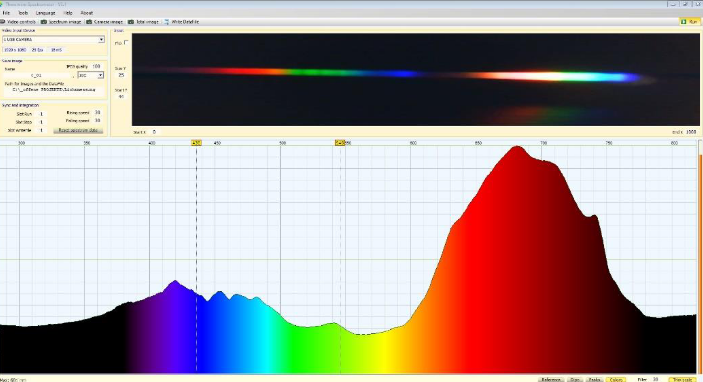Toggle the Peaks button
Viewport: 703px width, 382px height.
tap(594, 379)
